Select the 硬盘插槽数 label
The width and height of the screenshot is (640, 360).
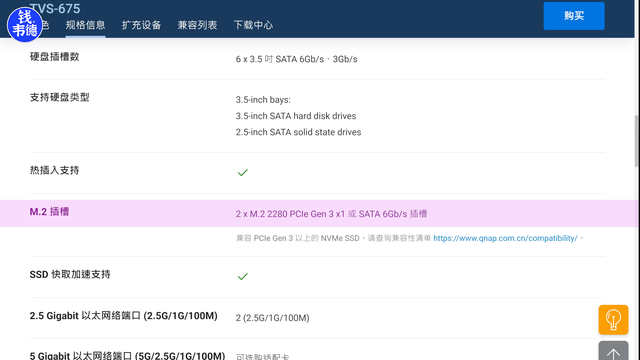point(54,57)
